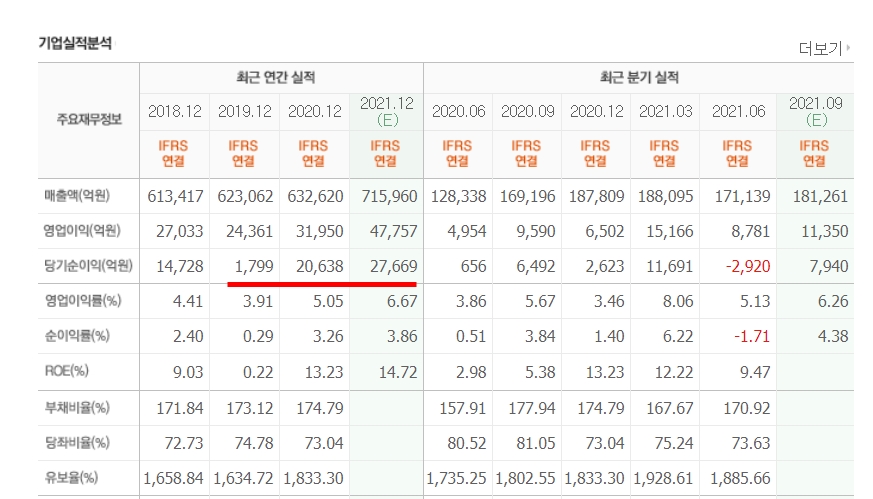Click the ROE value 9.03
The width and height of the screenshot is (873, 499).
click(188, 373)
